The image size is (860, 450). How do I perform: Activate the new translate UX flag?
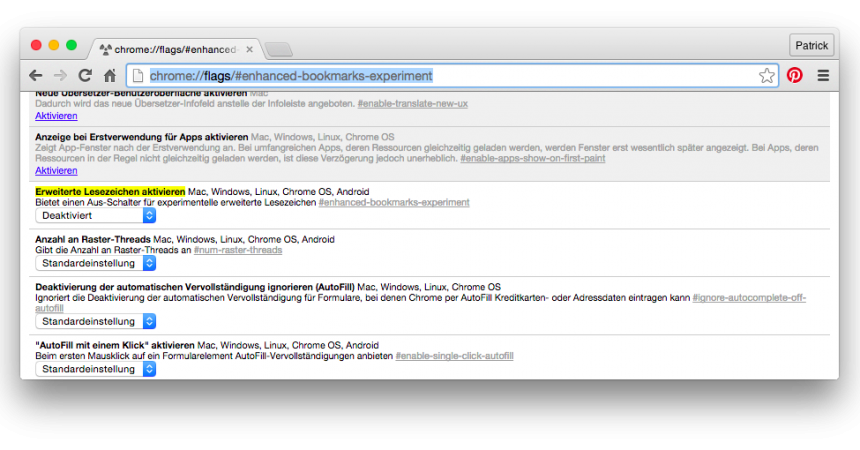coord(56,116)
